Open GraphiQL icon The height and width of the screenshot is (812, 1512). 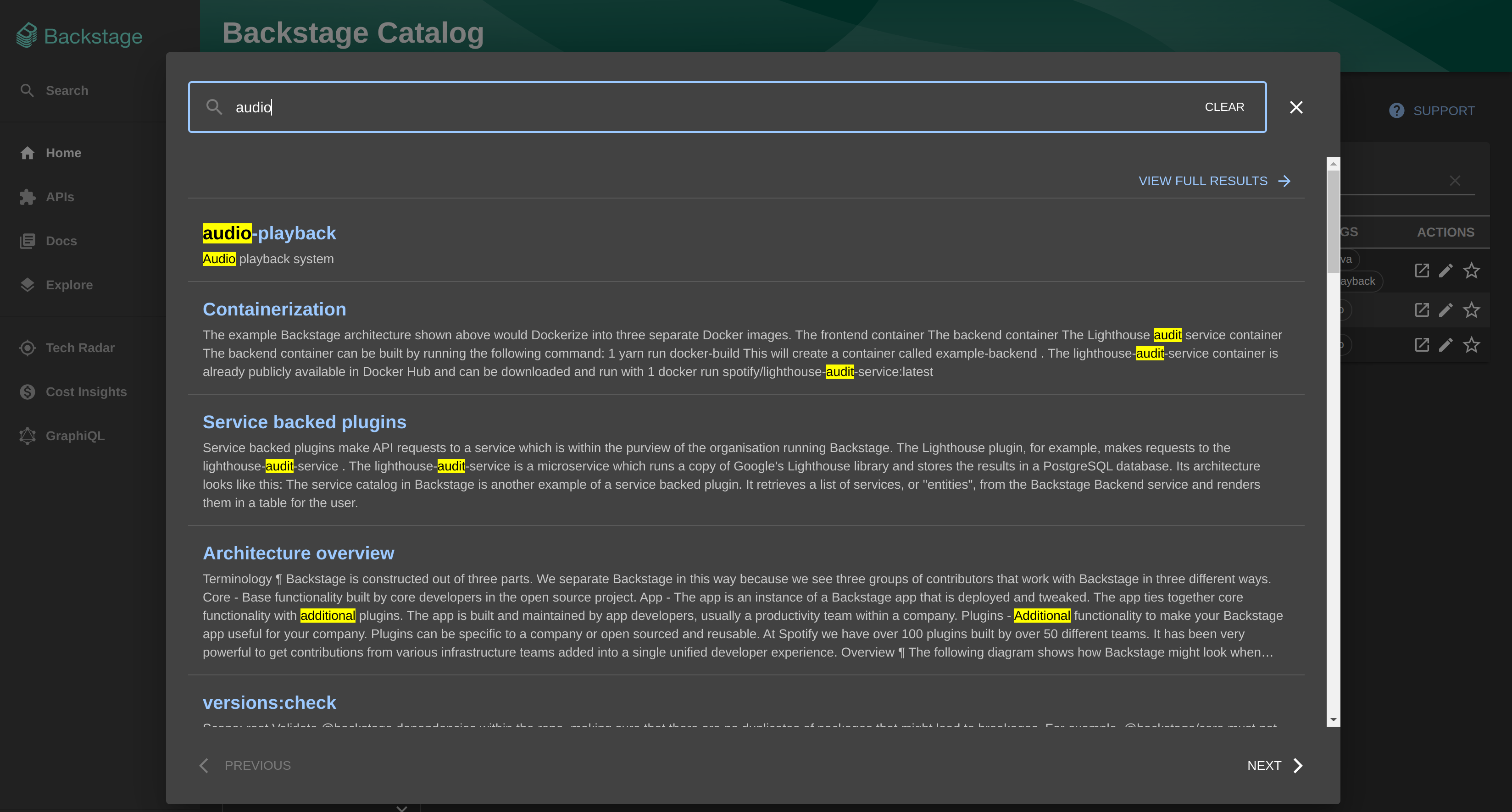pos(28,436)
